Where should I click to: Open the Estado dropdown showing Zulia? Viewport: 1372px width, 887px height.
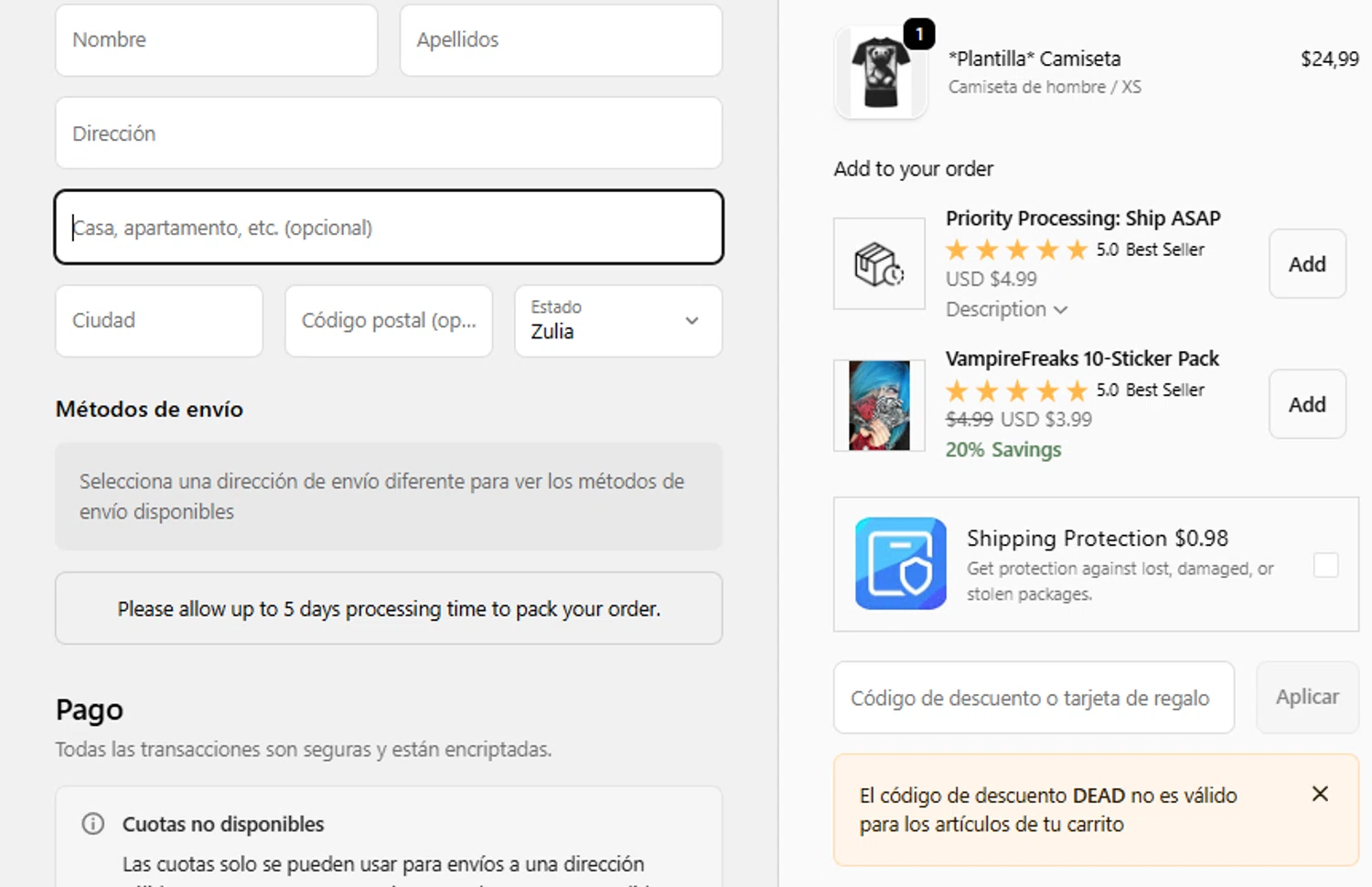(x=617, y=321)
